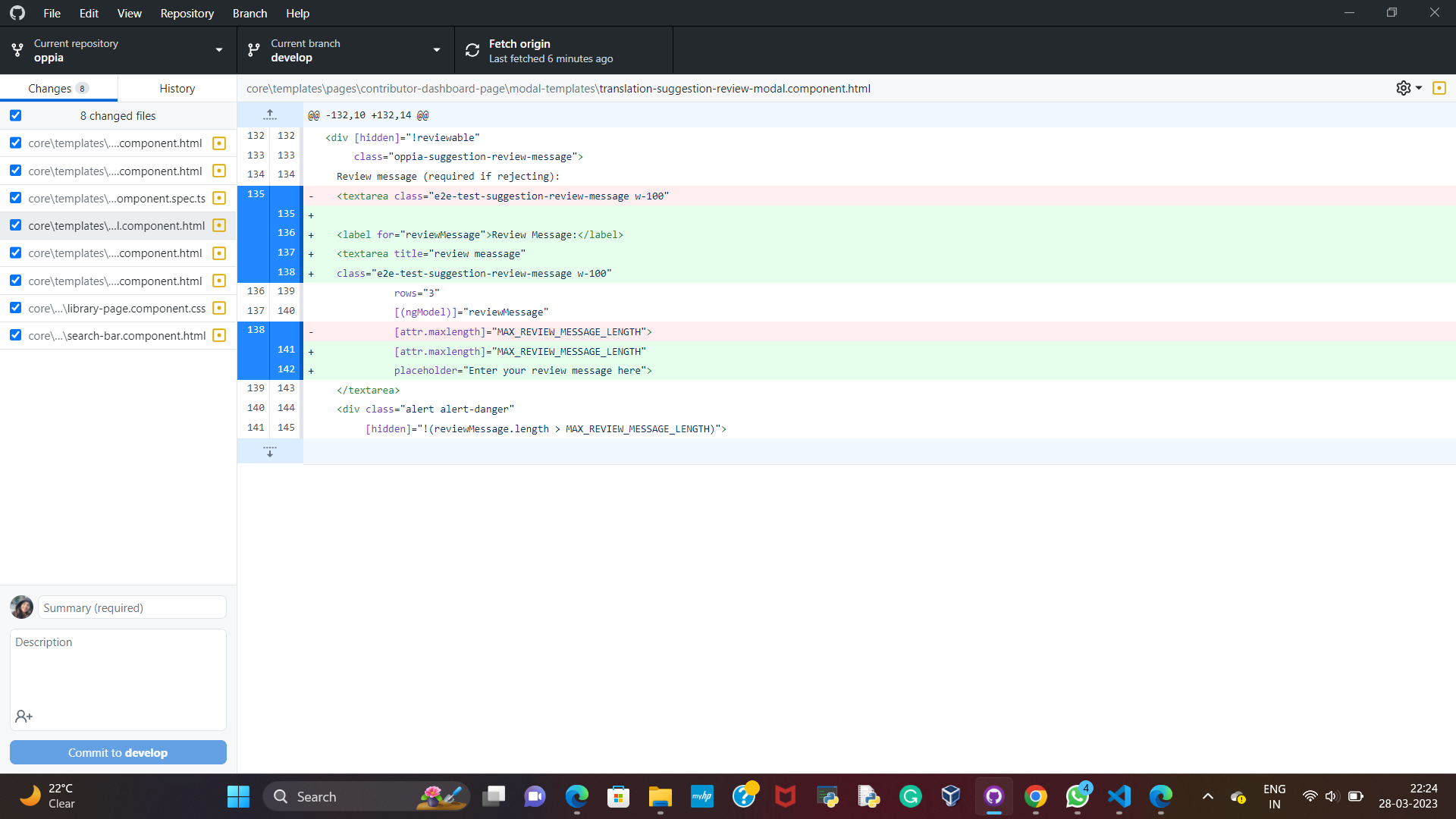Screen dimensions: 1456x819
Task: Click the expand hidden lines arrow above the diff
Action: coord(269,114)
